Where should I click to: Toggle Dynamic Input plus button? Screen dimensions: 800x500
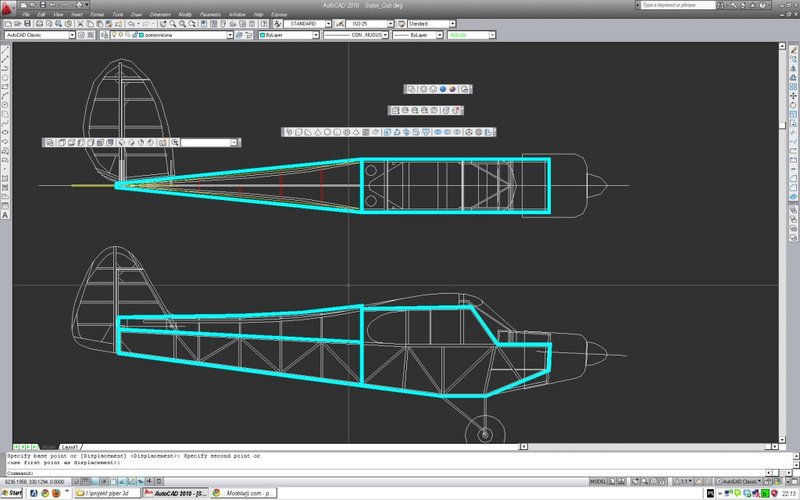(149, 481)
